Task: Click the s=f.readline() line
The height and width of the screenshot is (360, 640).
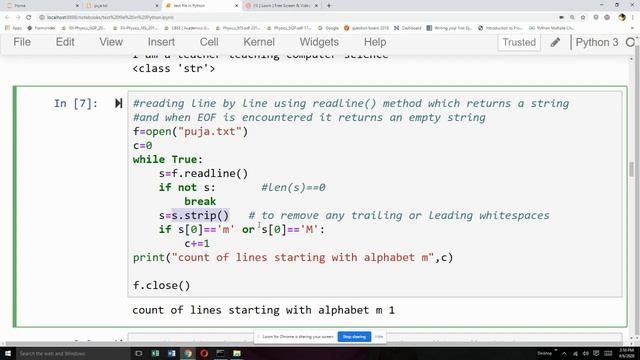Action: point(203,173)
